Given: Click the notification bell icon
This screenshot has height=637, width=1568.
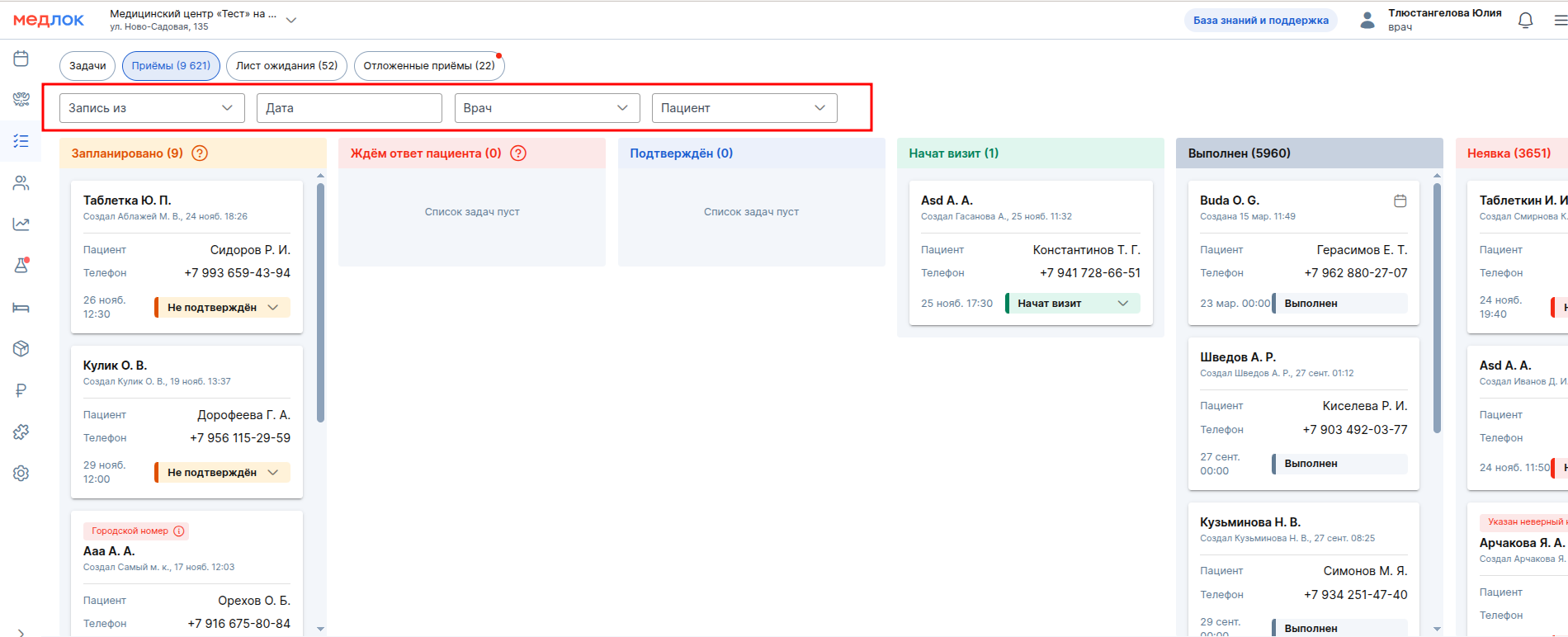Looking at the screenshot, I should point(1525,21).
